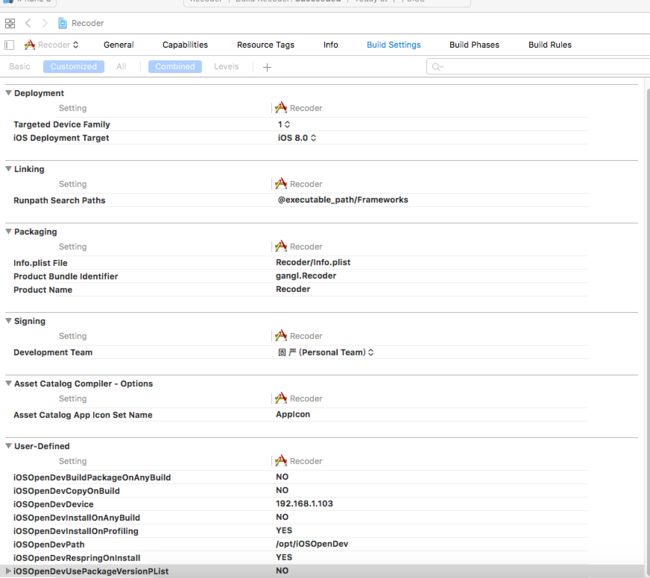Click Recoder target icon in Packaging header
The height and width of the screenshot is (578, 650).
point(281,246)
